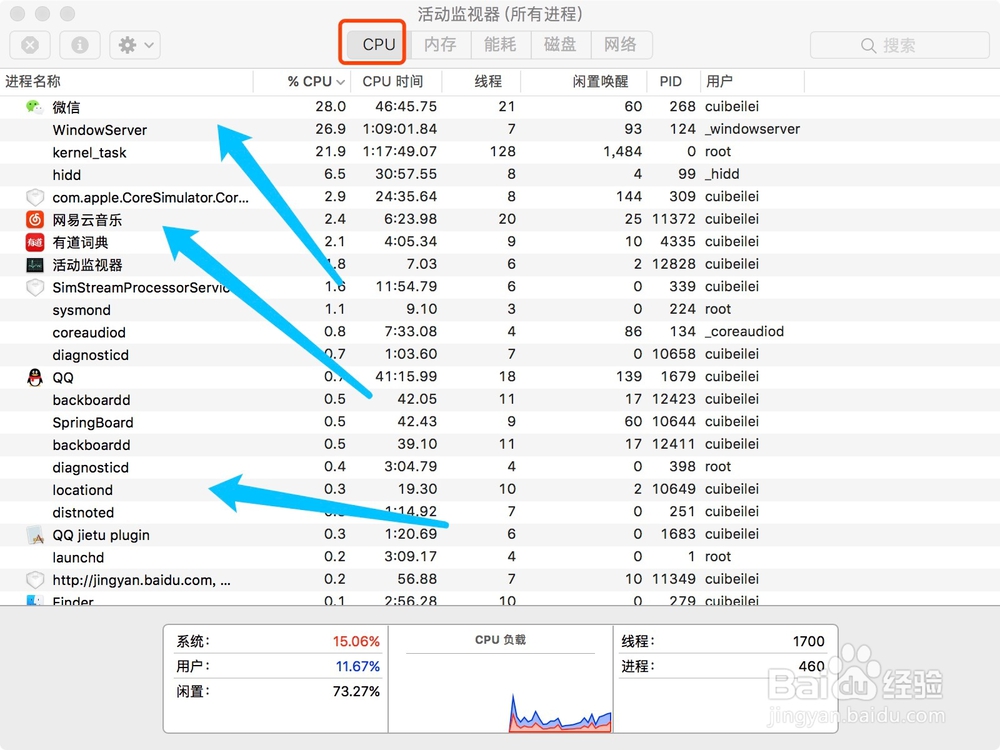Click the jingyan.baidu.com process shield icon
1000x750 pixels.
point(34,580)
